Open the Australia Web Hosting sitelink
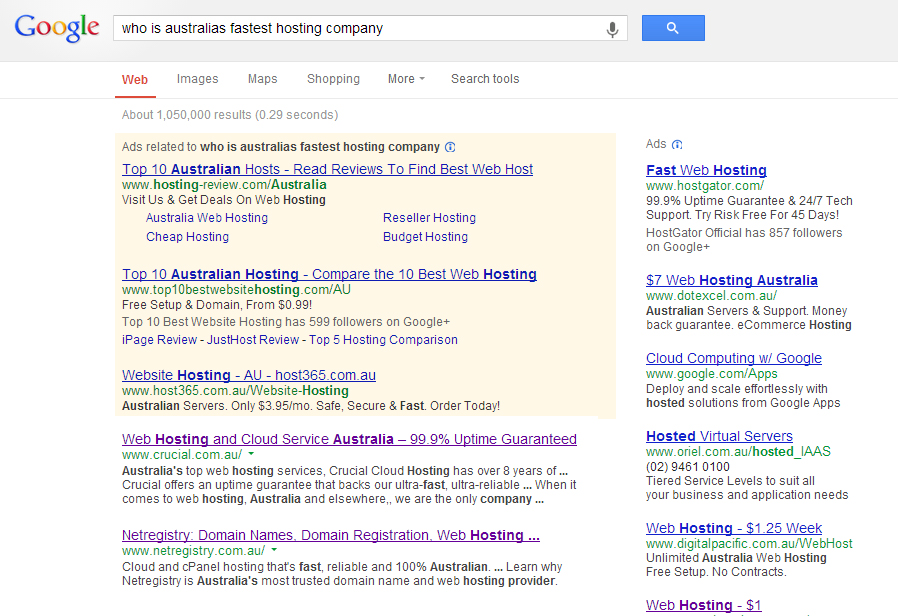Screen dimensions: 898x616 207,218
